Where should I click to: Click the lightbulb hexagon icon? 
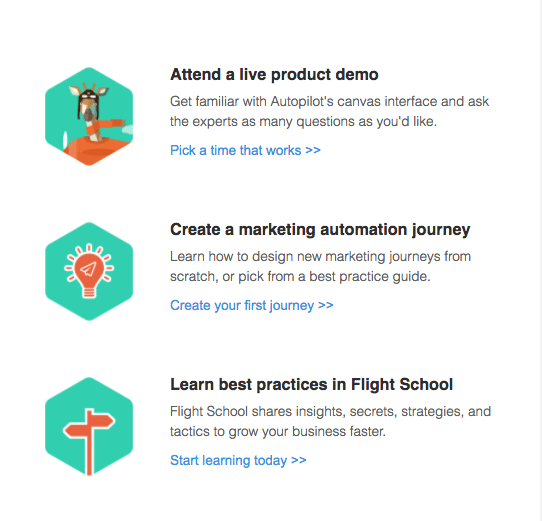89,271
